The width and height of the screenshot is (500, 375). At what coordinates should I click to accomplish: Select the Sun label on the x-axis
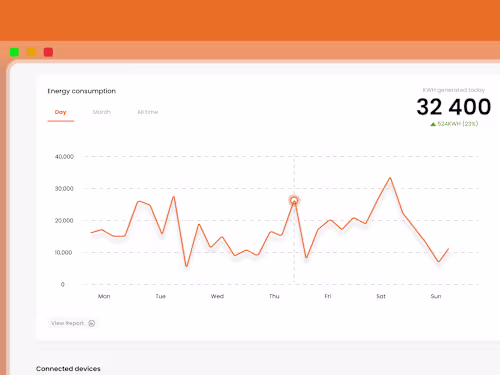tap(436, 296)
